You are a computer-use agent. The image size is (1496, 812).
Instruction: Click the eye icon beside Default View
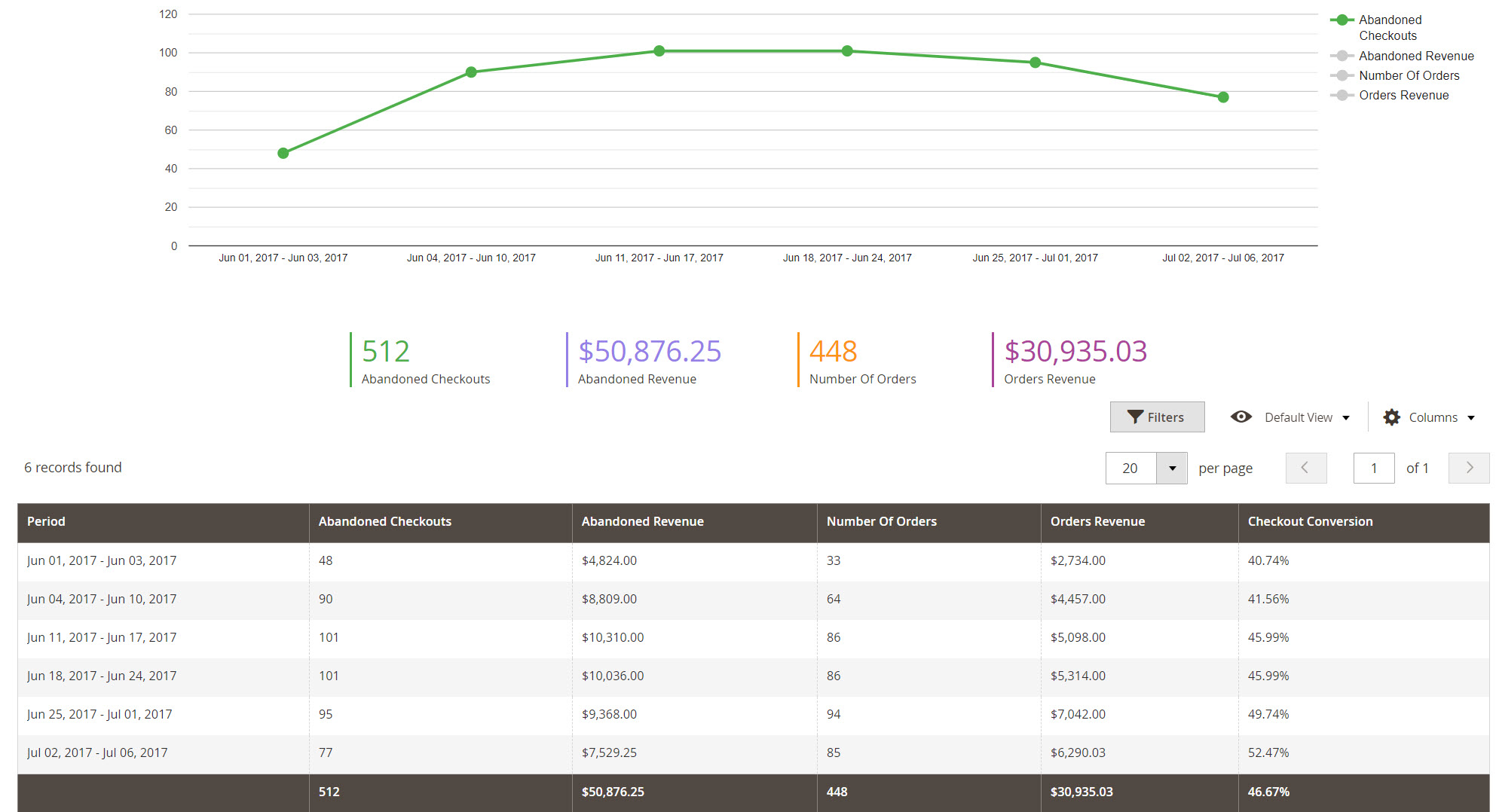coord(1241,417)
